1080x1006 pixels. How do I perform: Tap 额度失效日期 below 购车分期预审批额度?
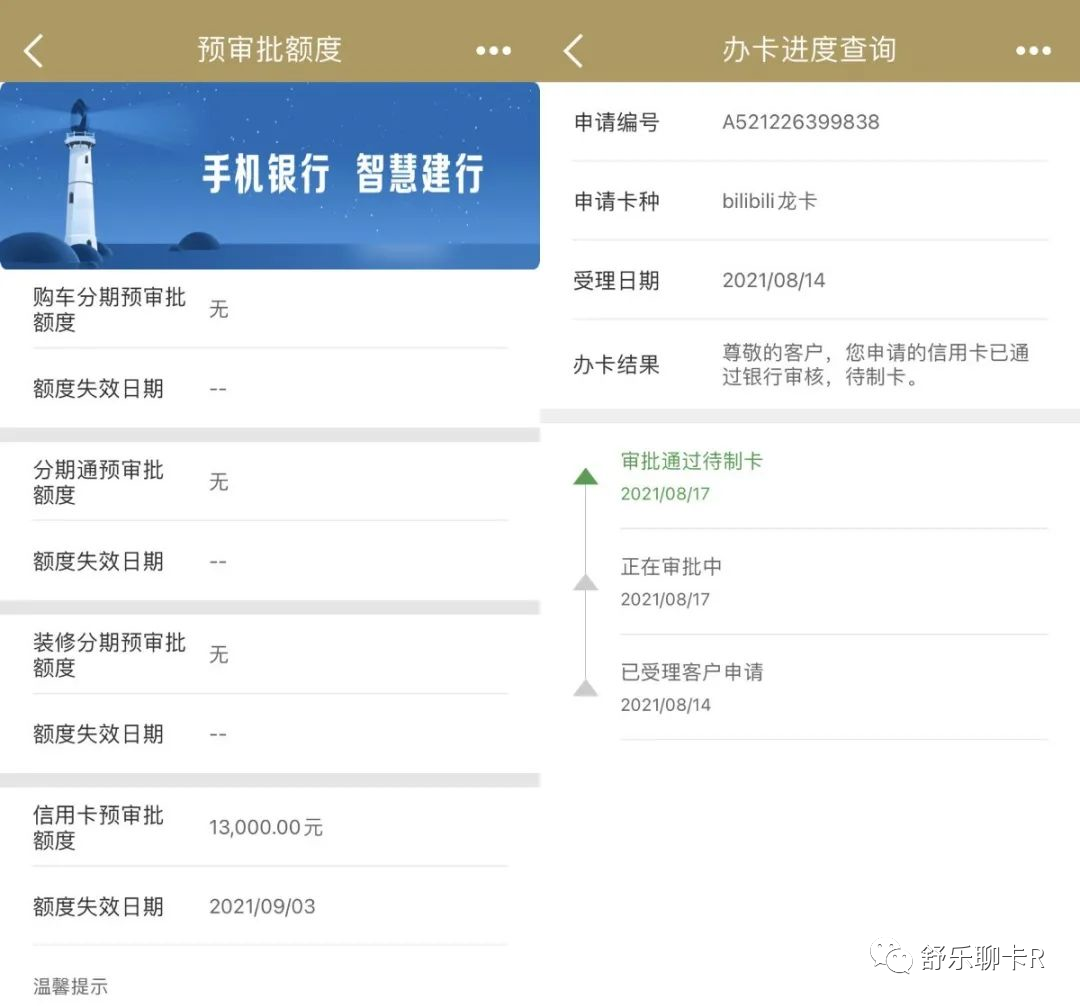pyautogui.click(x=98, y=388)
